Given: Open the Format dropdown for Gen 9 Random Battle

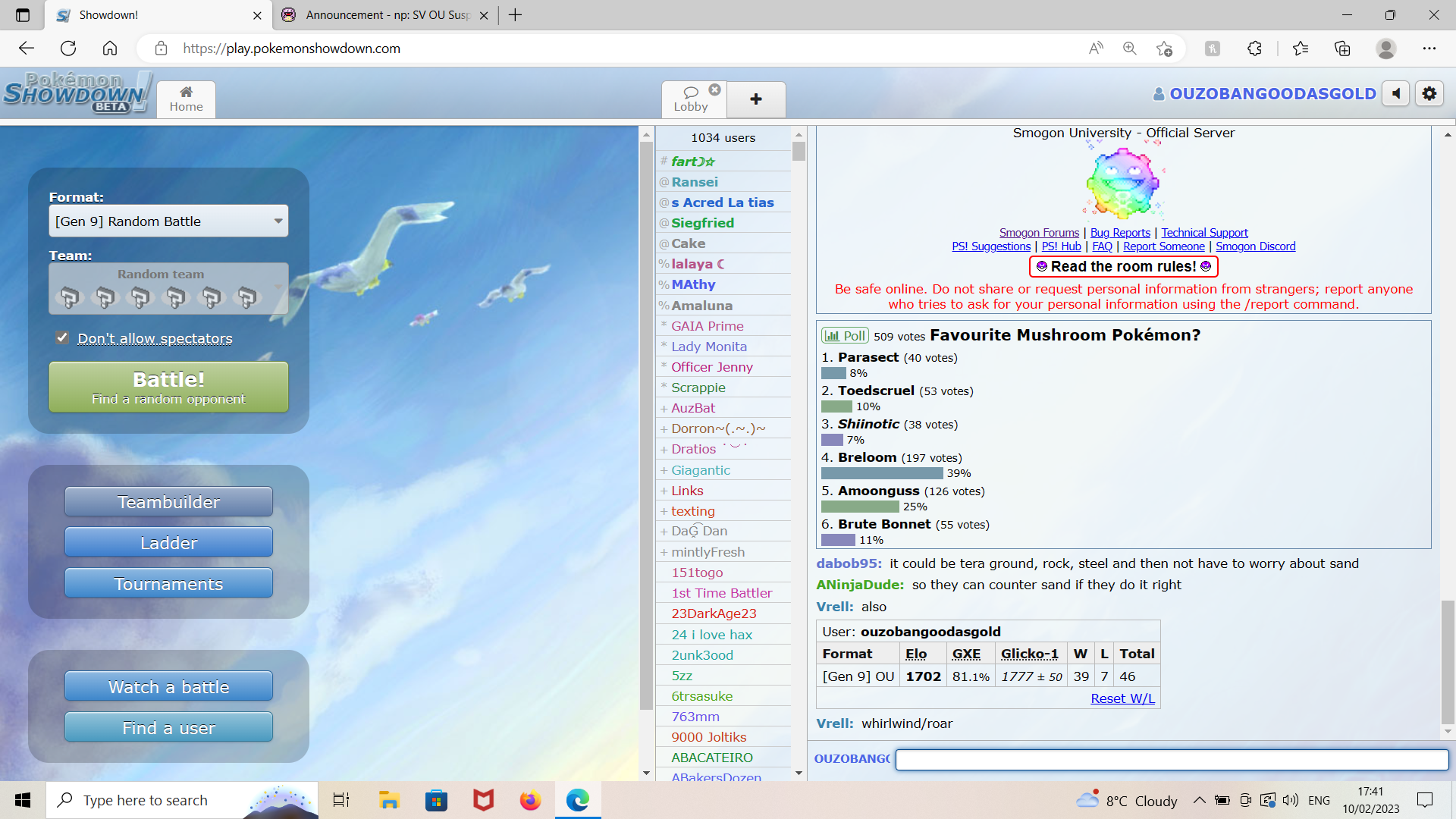Looking at the screenshot, I should click(x=168, y=221).
